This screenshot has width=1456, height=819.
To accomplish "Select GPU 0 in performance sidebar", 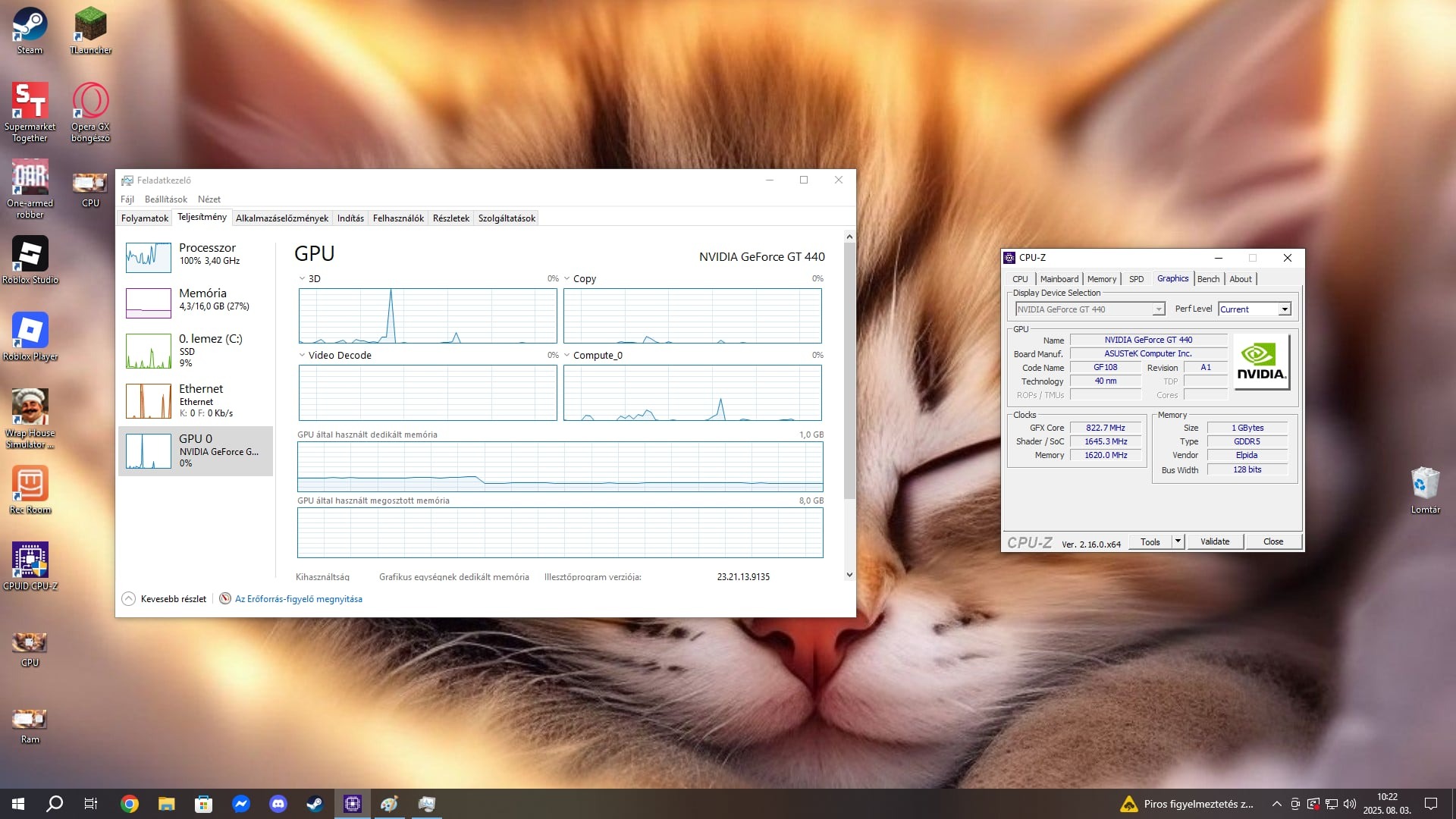I will click(196, 450).
